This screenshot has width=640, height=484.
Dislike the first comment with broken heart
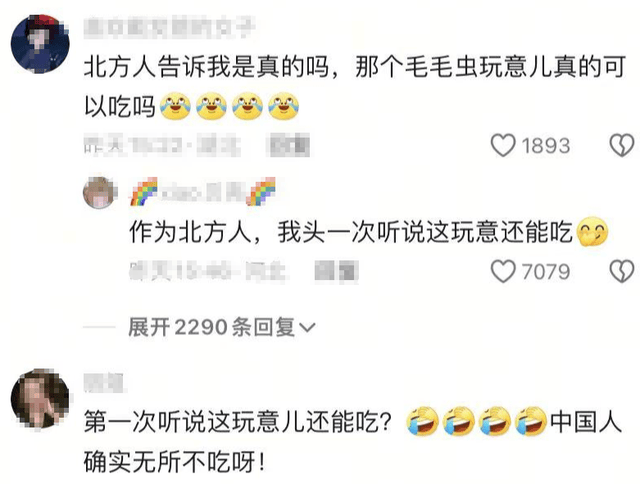pyautogui.click(x=622, y=146)
